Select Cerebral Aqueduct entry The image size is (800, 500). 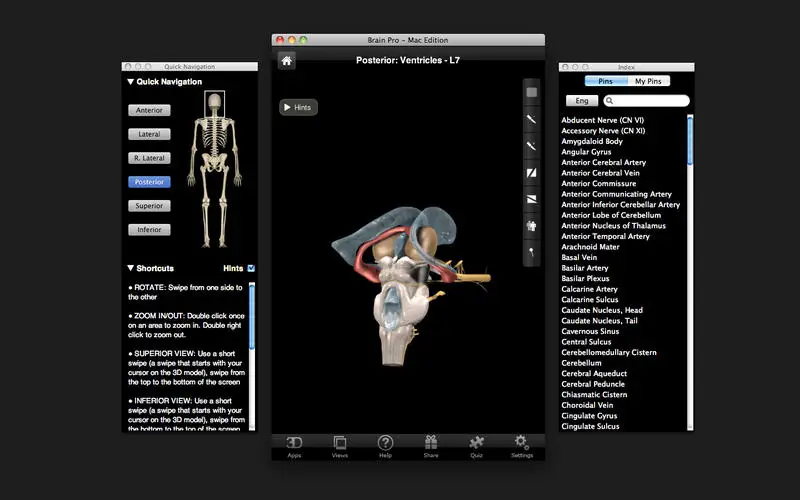coord(594,373)
